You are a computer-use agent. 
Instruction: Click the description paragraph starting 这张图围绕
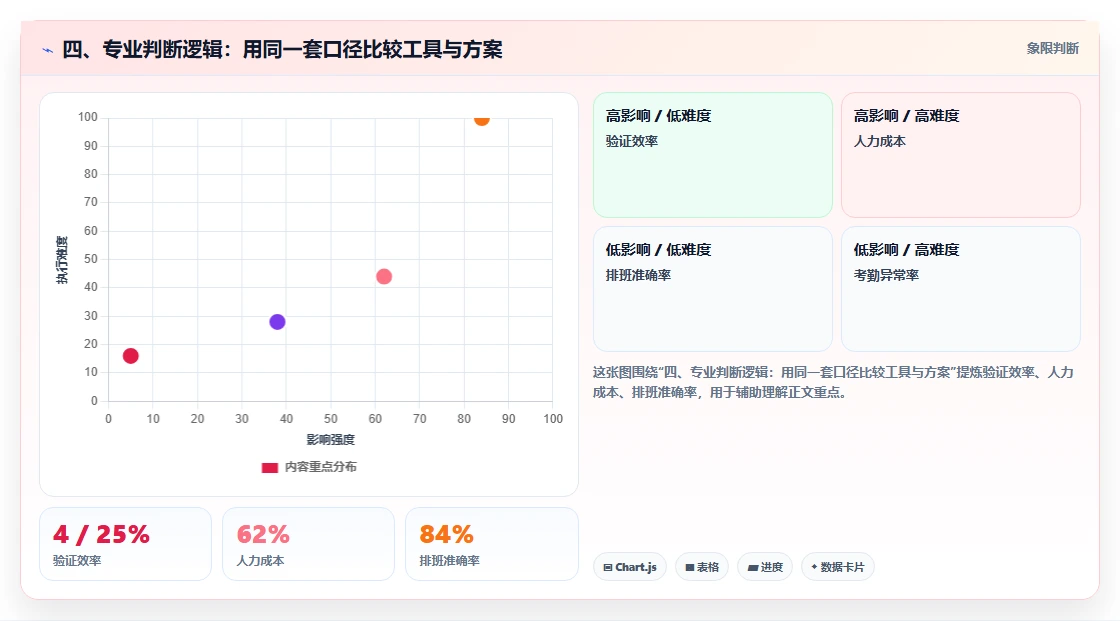click(833, 382)
